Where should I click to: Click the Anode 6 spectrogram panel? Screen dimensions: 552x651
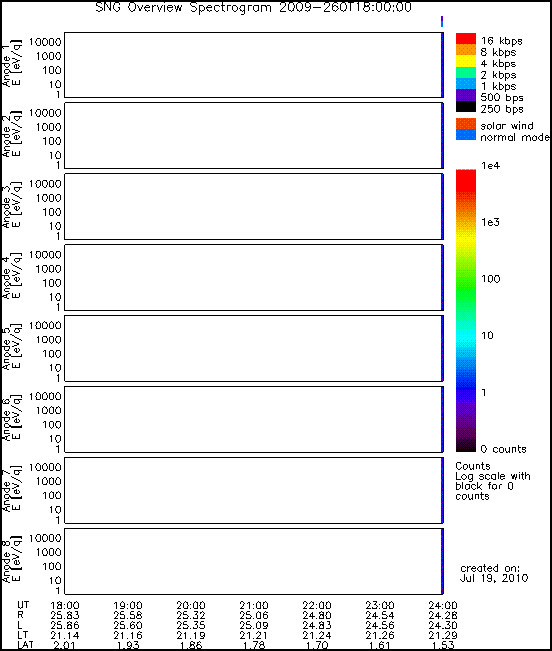[x=254, y=419]
